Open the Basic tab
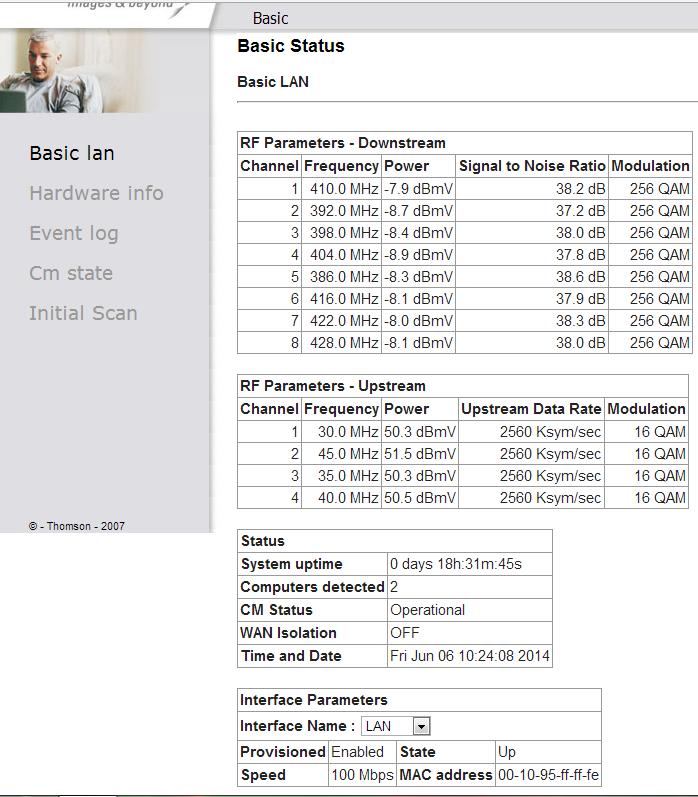Image resolution: width=698 pixels, height=797 pixels. (x=270, y=18)
